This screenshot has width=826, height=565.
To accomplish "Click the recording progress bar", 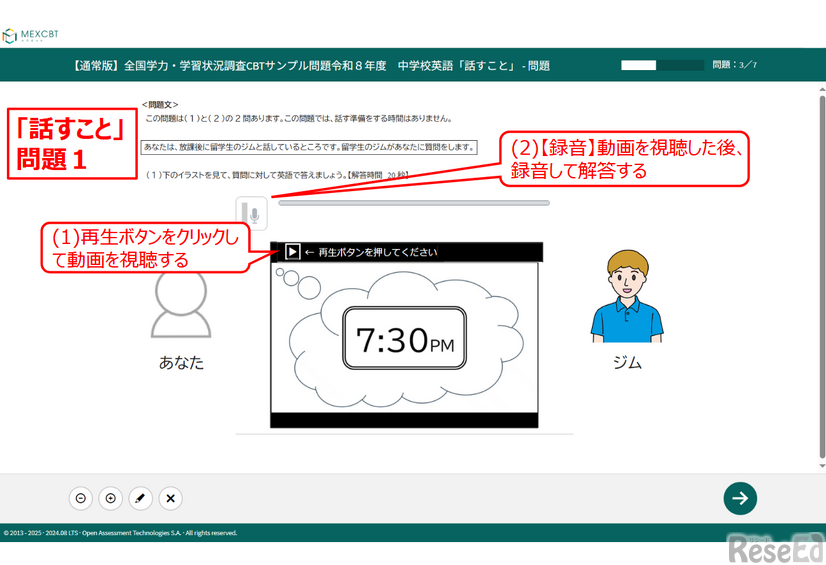I will (x=414, y=203).
